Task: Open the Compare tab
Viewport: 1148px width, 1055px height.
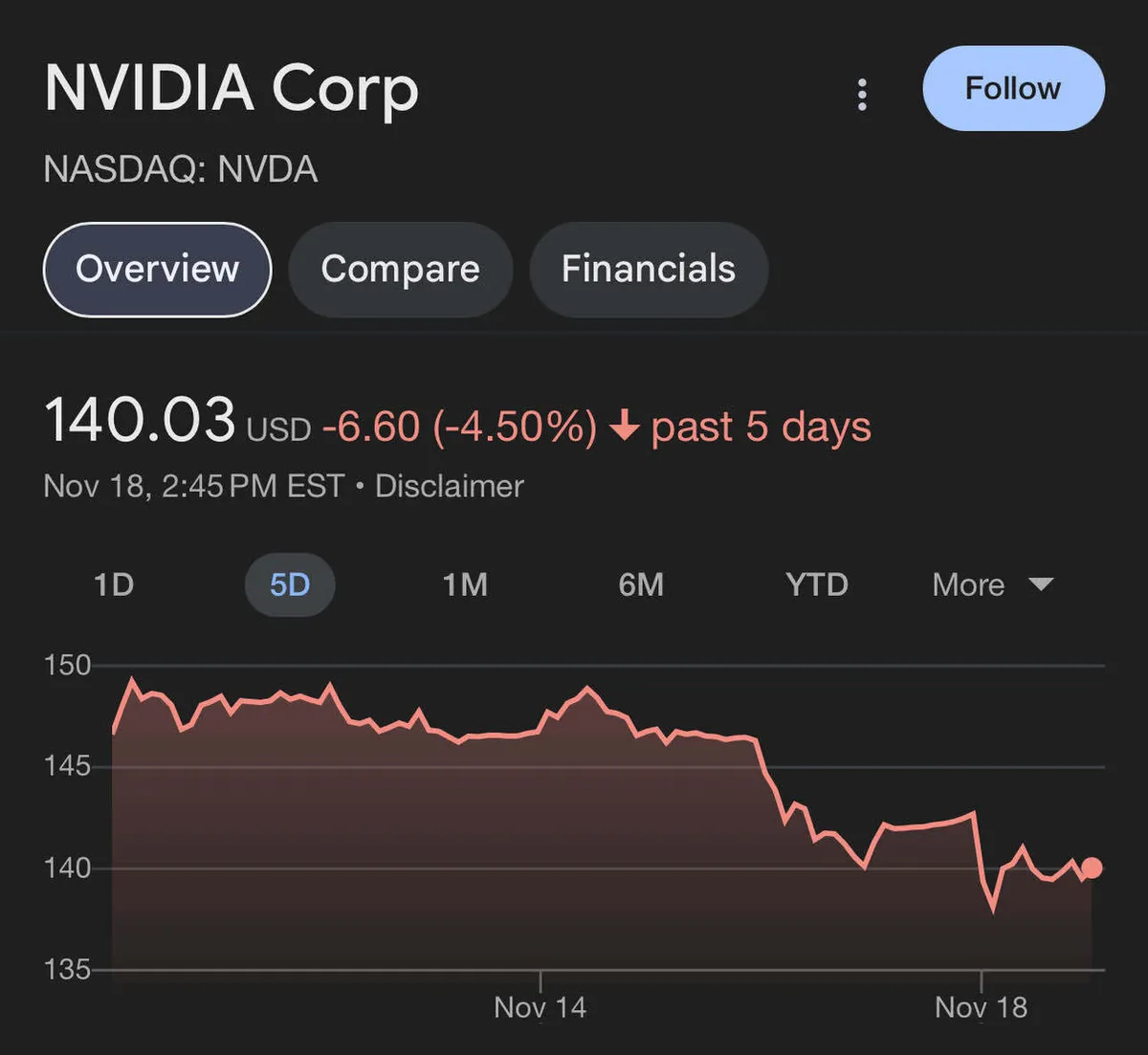Action: [x=400, y=269]
